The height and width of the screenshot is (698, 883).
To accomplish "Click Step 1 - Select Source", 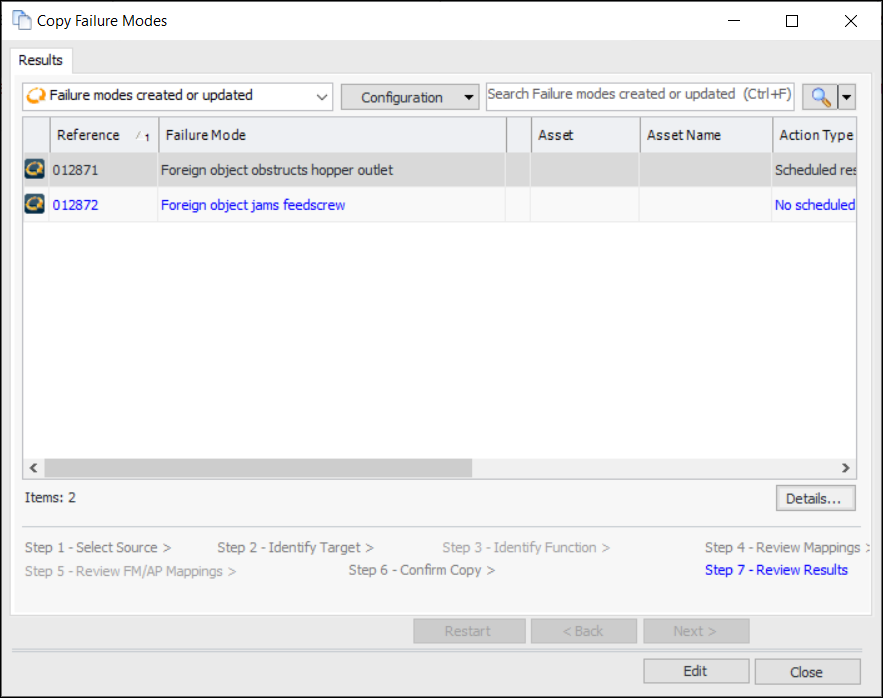I will click(97, 548).
